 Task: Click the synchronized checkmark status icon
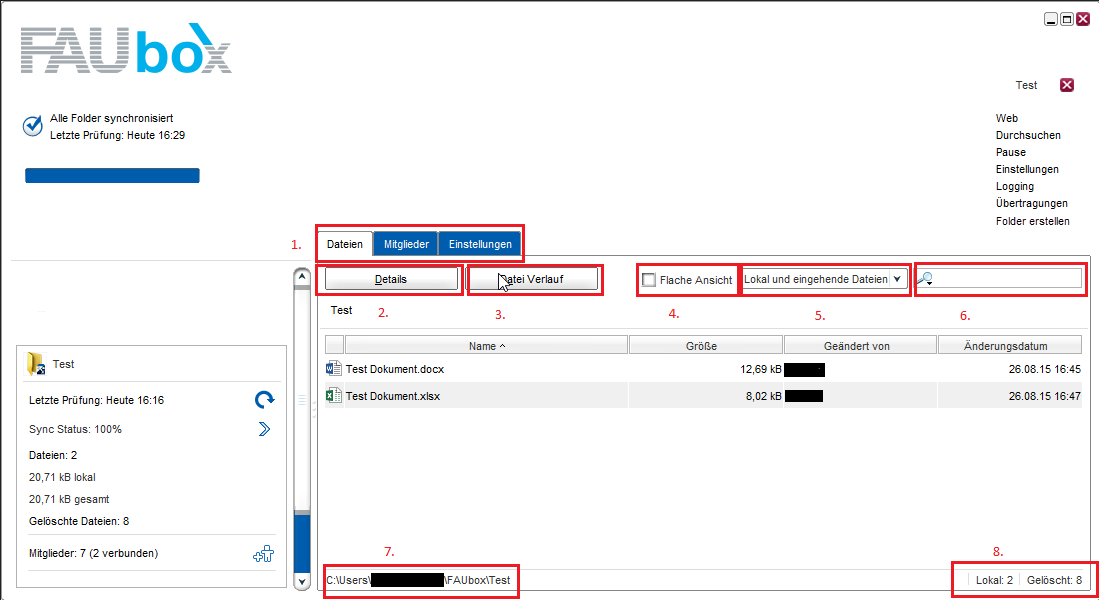pyautogui.click(x=32, y=126)
